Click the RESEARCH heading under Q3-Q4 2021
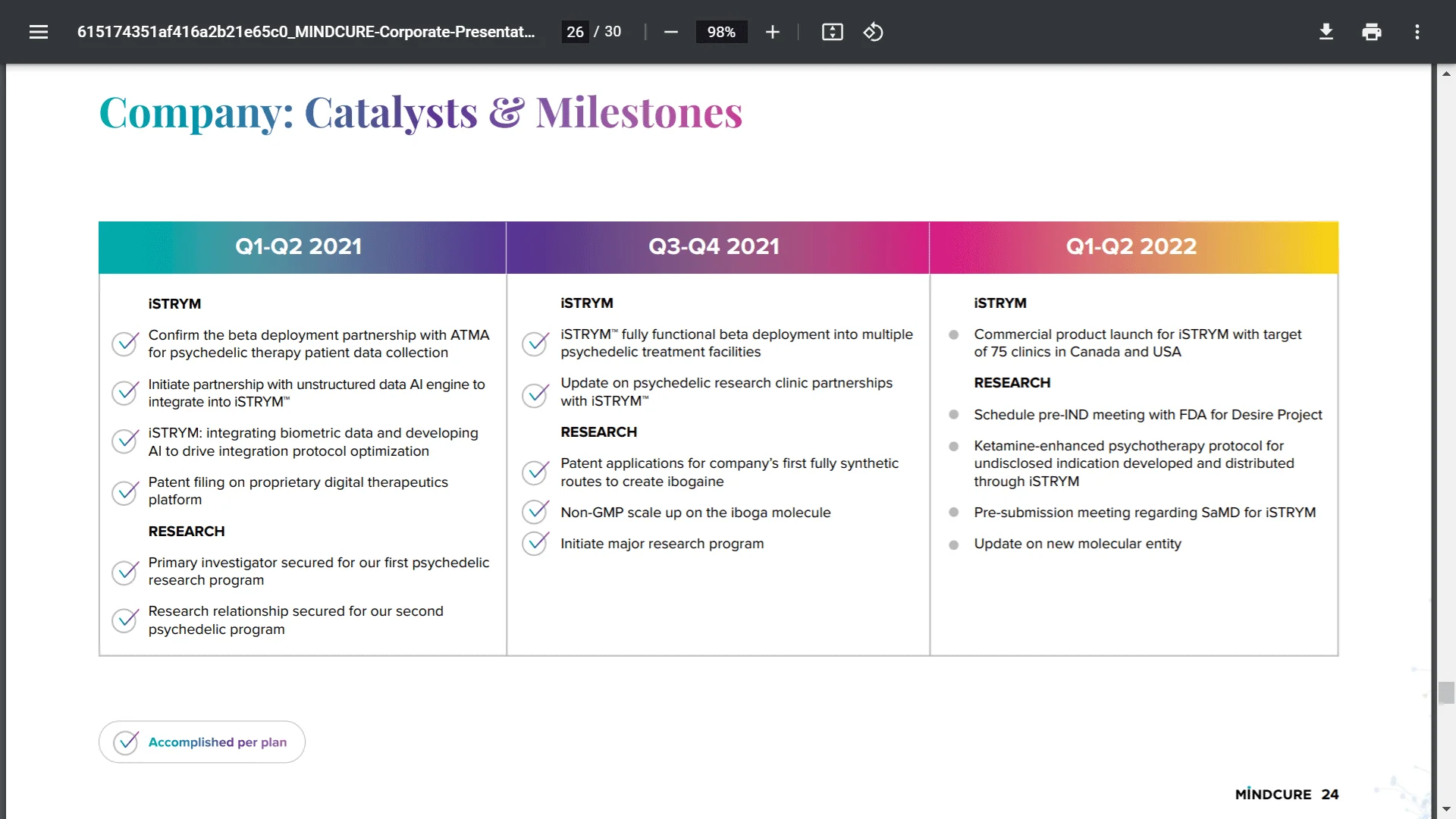Viewport: 1456px width, 819px height. click(599, 432)
